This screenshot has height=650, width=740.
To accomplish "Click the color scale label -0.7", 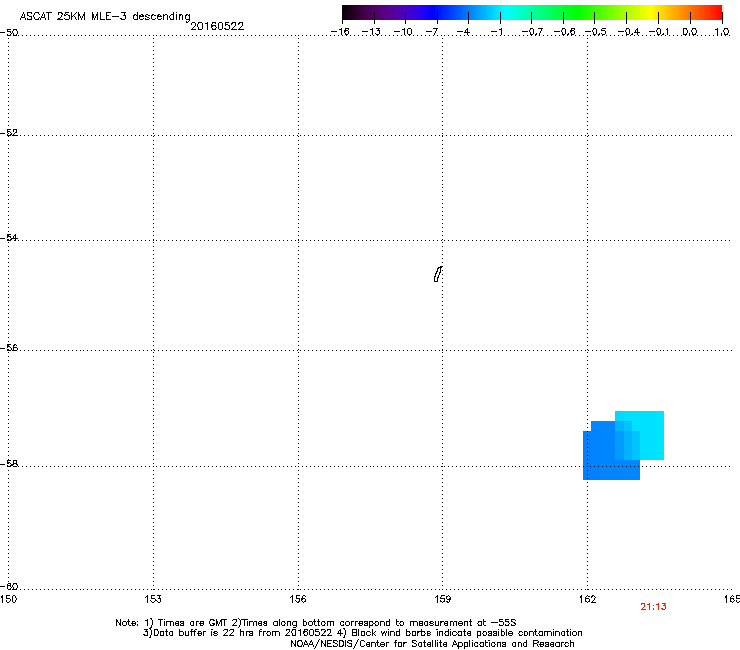I will tap(532, 32).
